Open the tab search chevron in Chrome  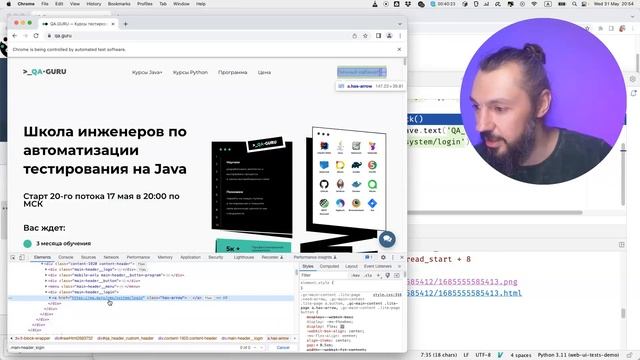tap(400, 24)
